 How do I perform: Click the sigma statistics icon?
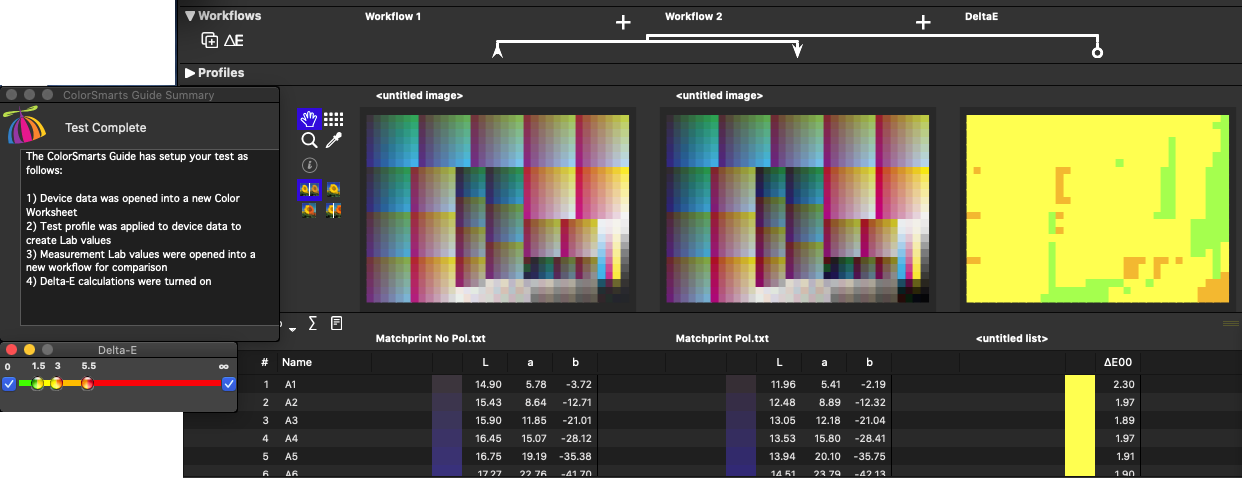click(x=312, y=323)
